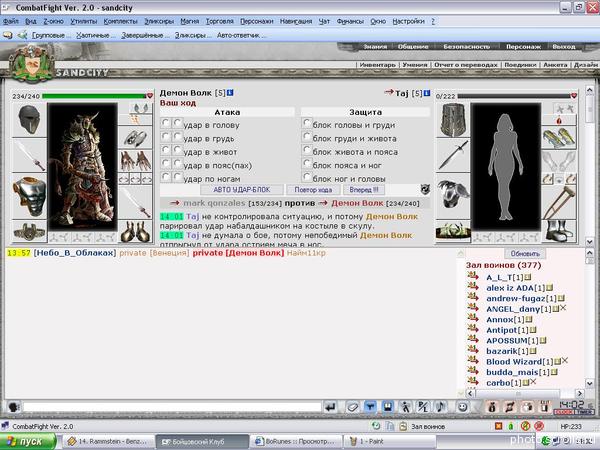
Task: Switch to 1 - Paint taskbar window
Action: [389, 442]
